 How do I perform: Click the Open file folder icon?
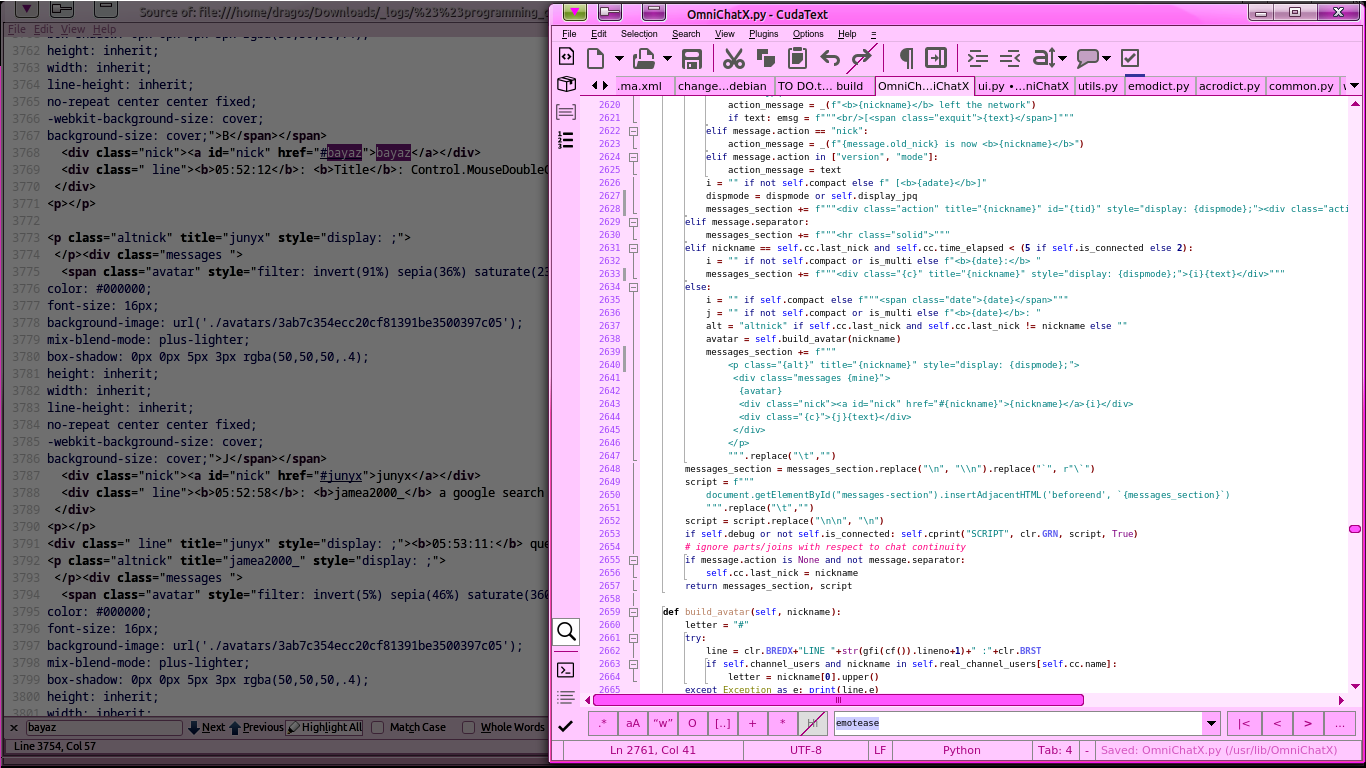[x=645, y=58]
